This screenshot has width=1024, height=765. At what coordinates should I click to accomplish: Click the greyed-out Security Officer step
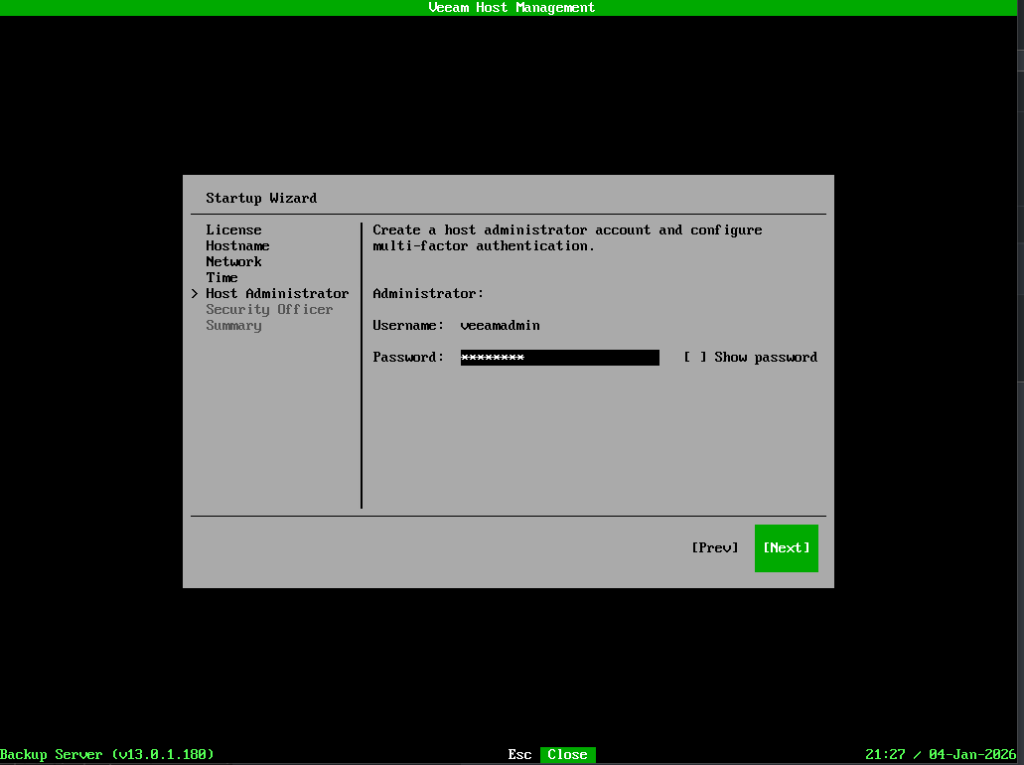coord(269,310)
